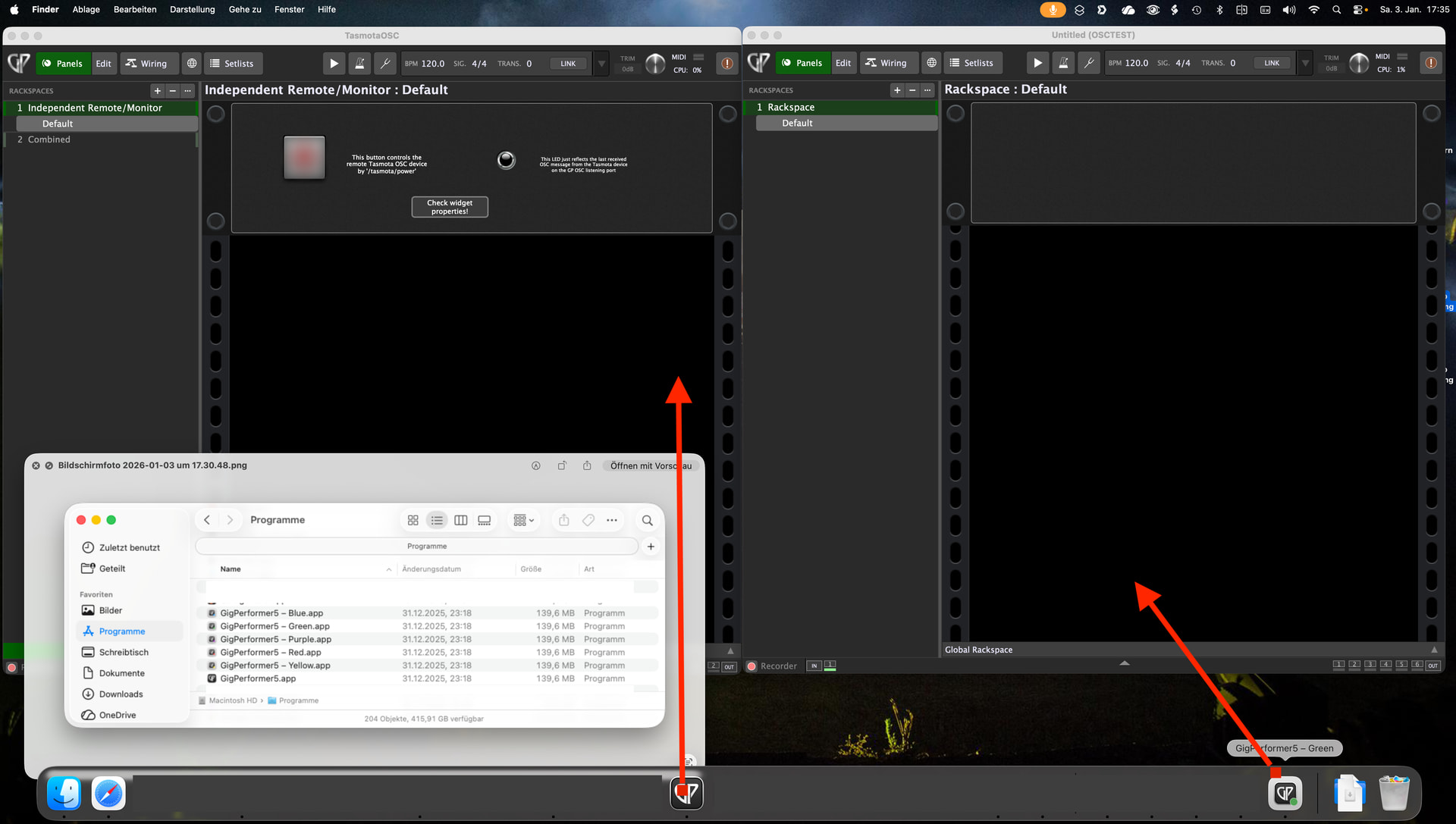
Task: Open the tuner in the TasmotaOSC window
Action: (x=385, y=64)
